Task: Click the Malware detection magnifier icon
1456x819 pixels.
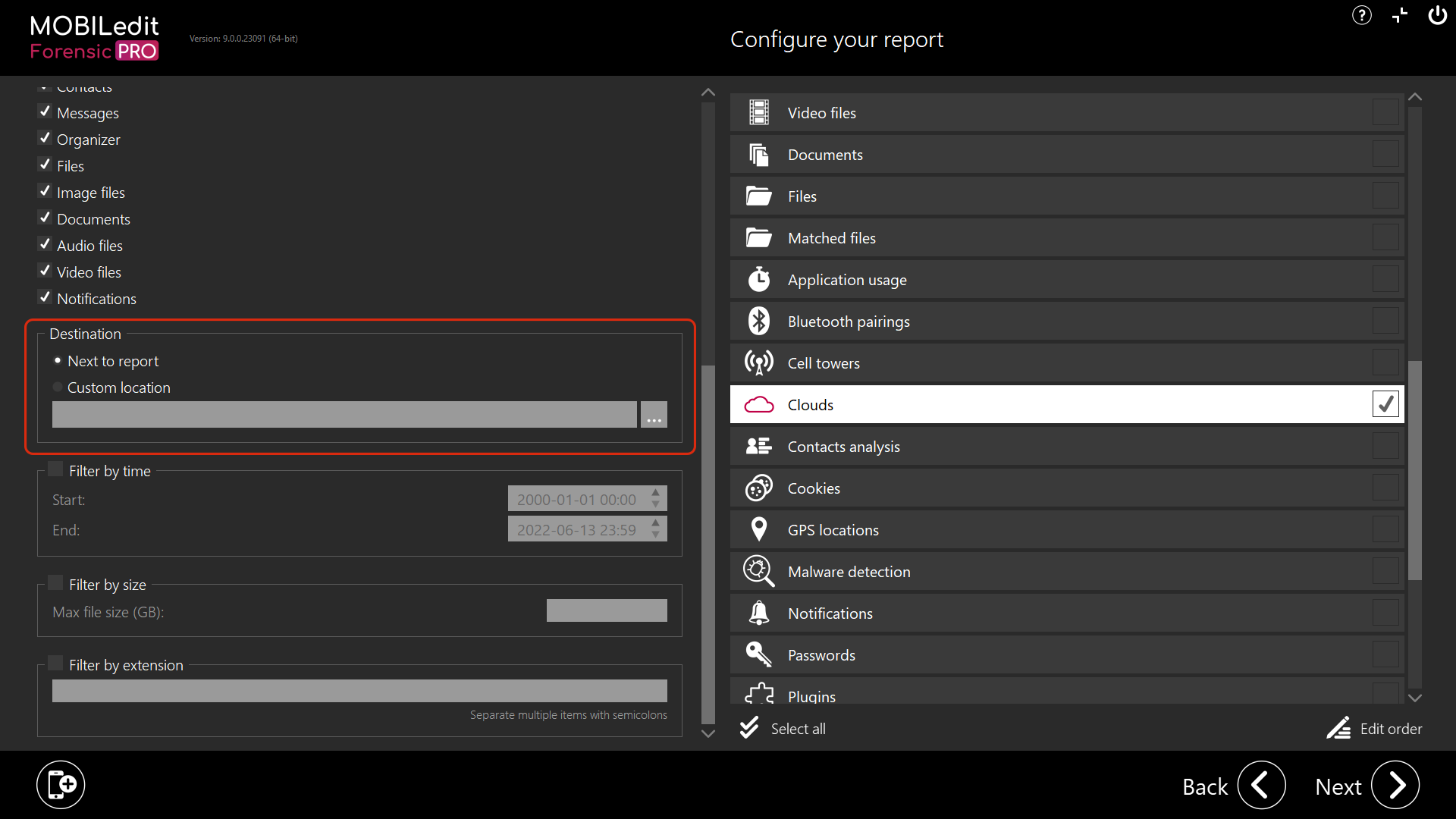Action: (x=759, y=571)
